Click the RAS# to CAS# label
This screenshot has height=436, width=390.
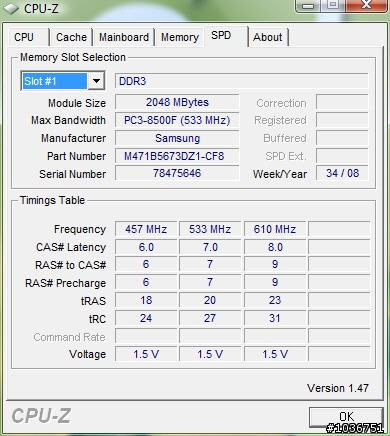click(71, 265)
